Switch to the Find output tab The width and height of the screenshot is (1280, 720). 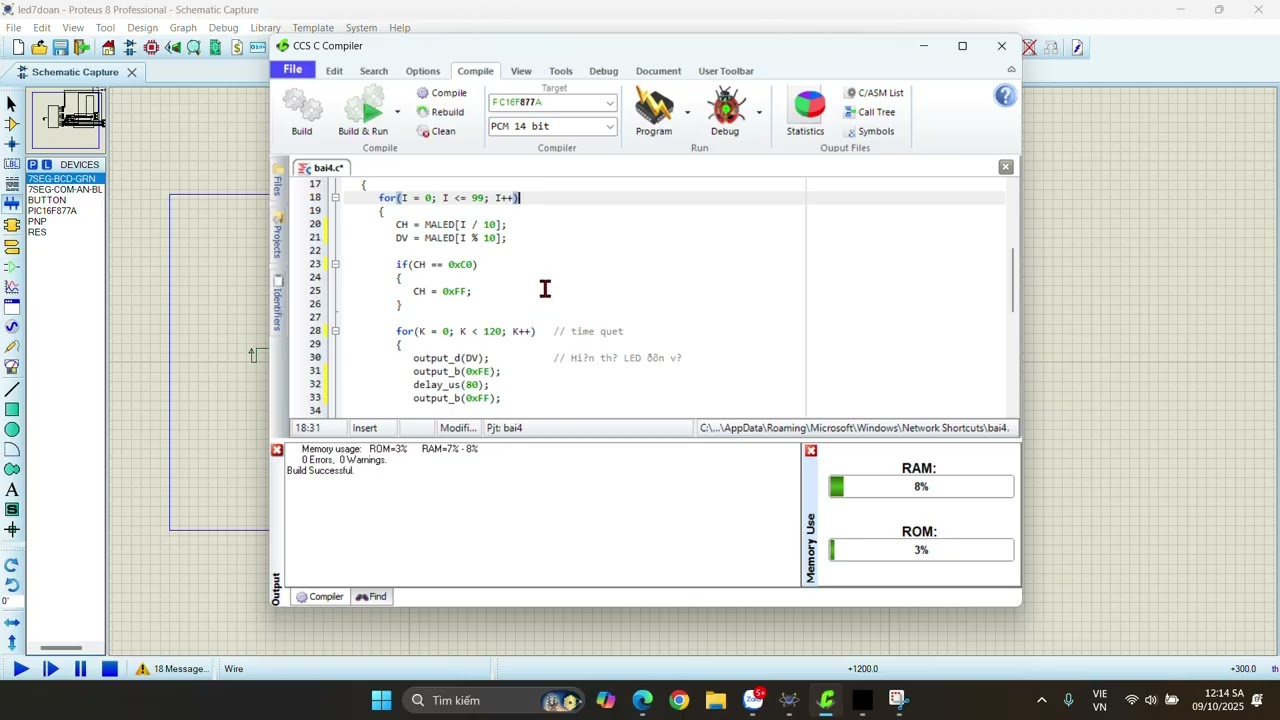click(x=371, y=597)
